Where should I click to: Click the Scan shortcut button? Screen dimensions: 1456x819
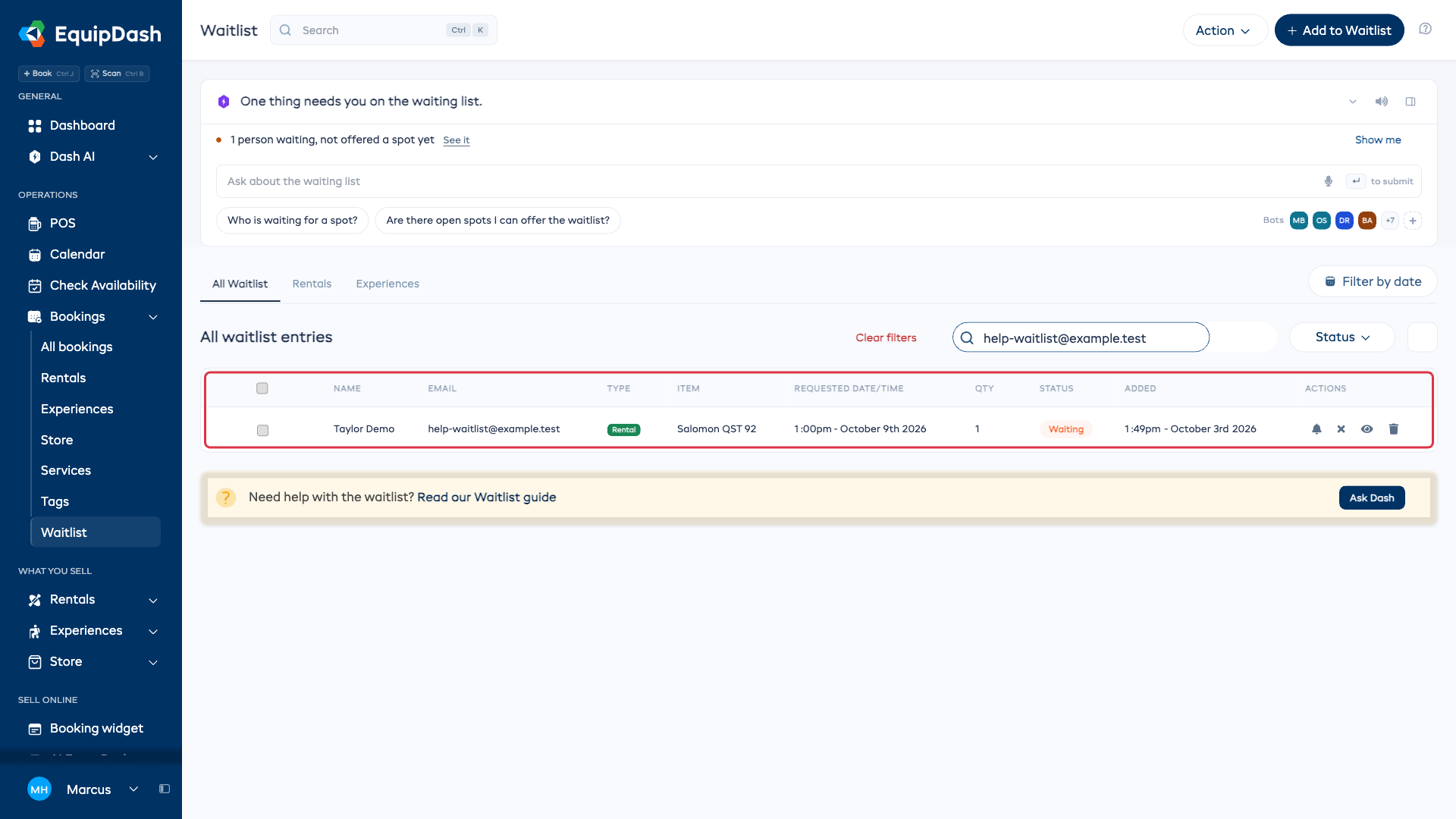point(117,74)
